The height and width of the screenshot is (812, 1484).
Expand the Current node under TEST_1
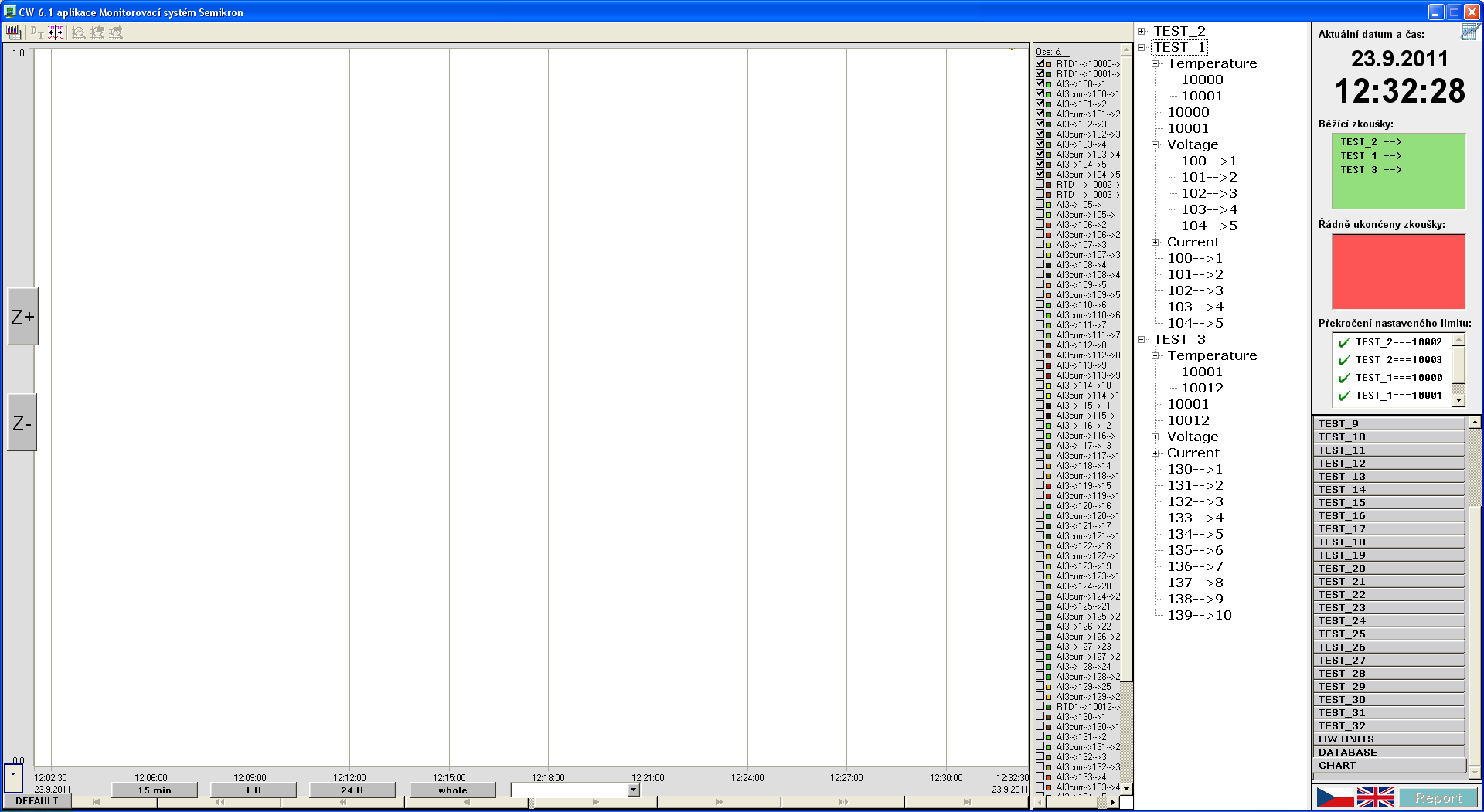(x=1156, y=243)
